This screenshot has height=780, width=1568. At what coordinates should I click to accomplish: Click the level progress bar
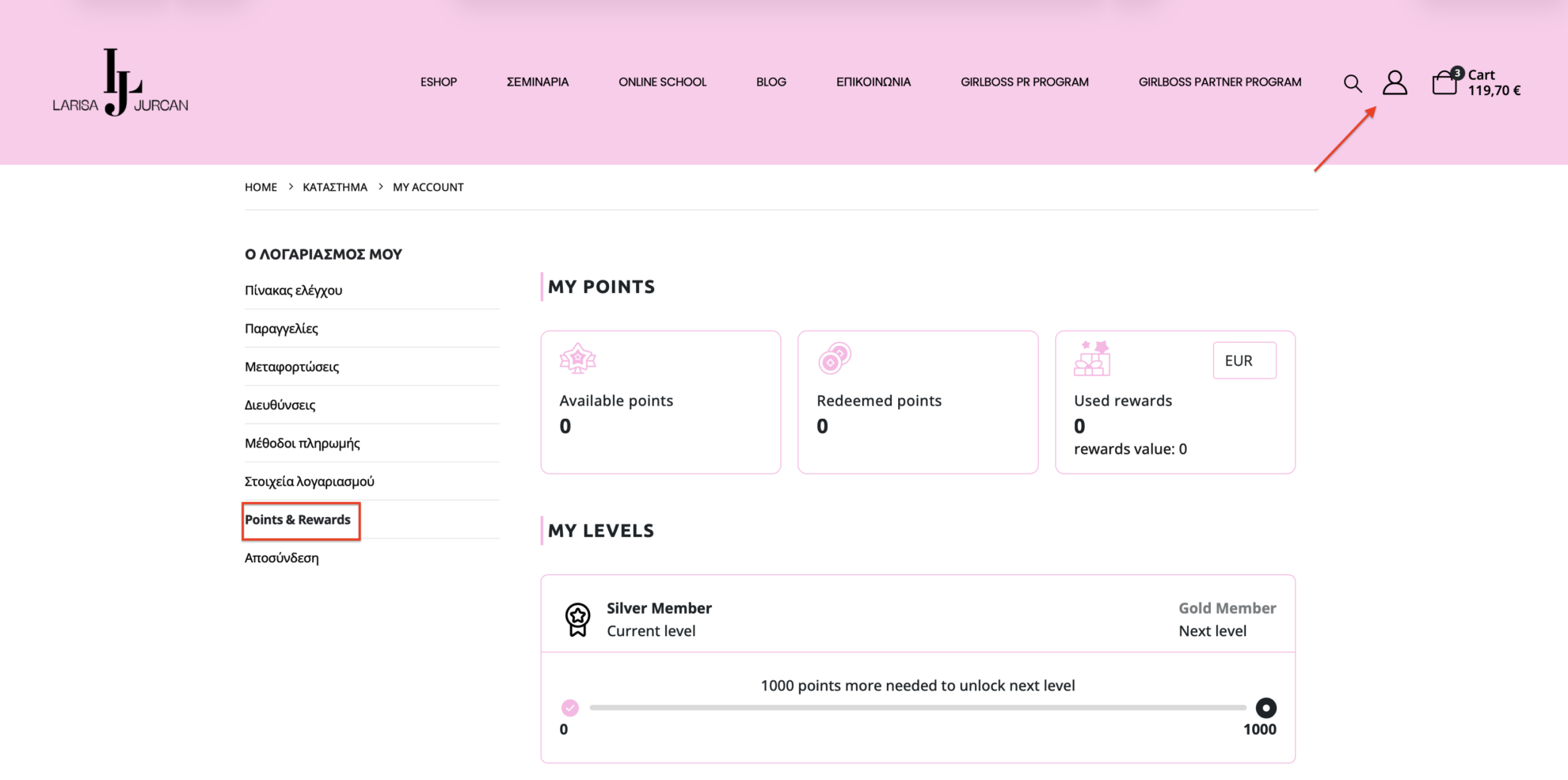point(918,708)
